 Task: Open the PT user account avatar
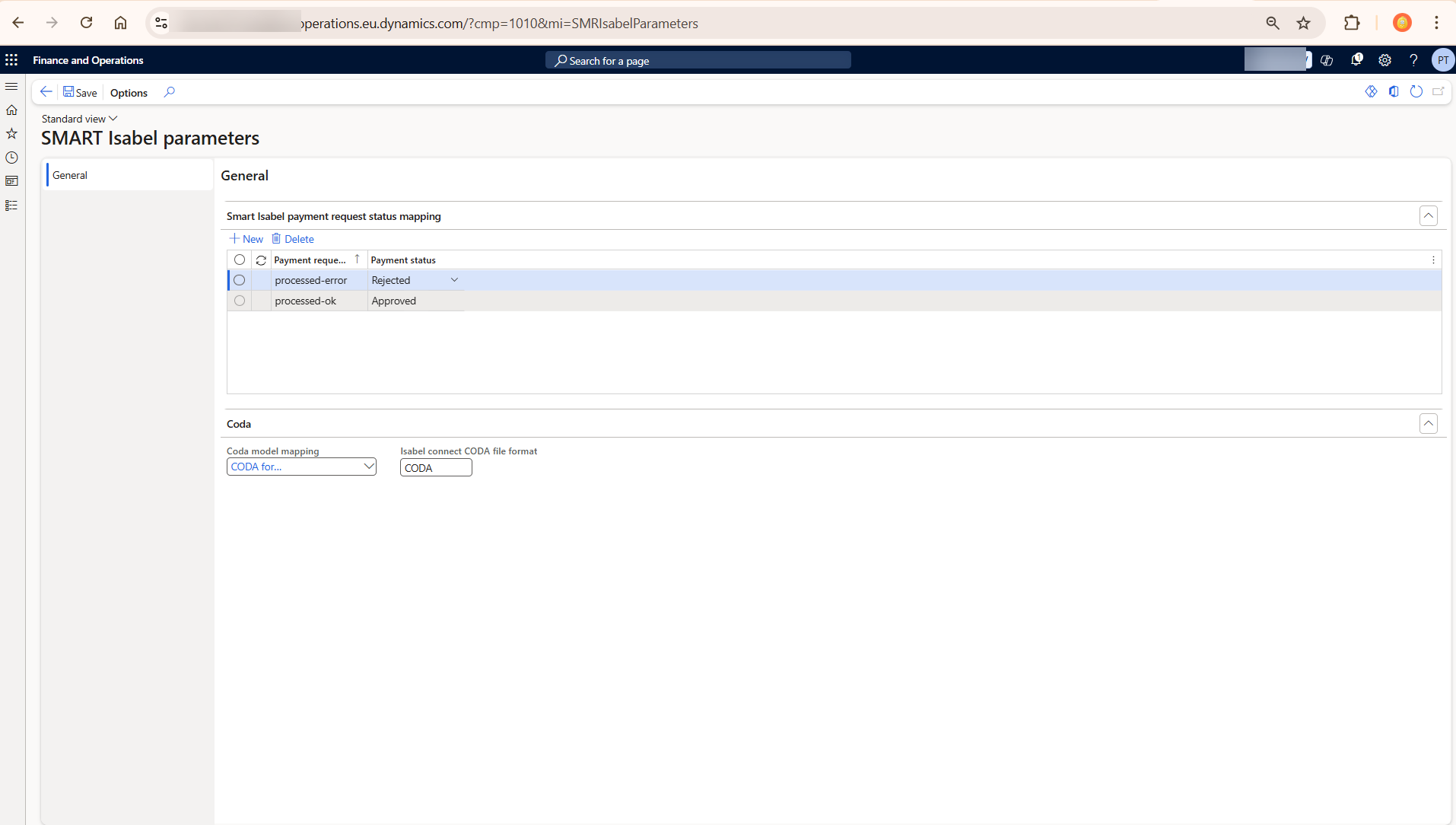pos(1442,60)
